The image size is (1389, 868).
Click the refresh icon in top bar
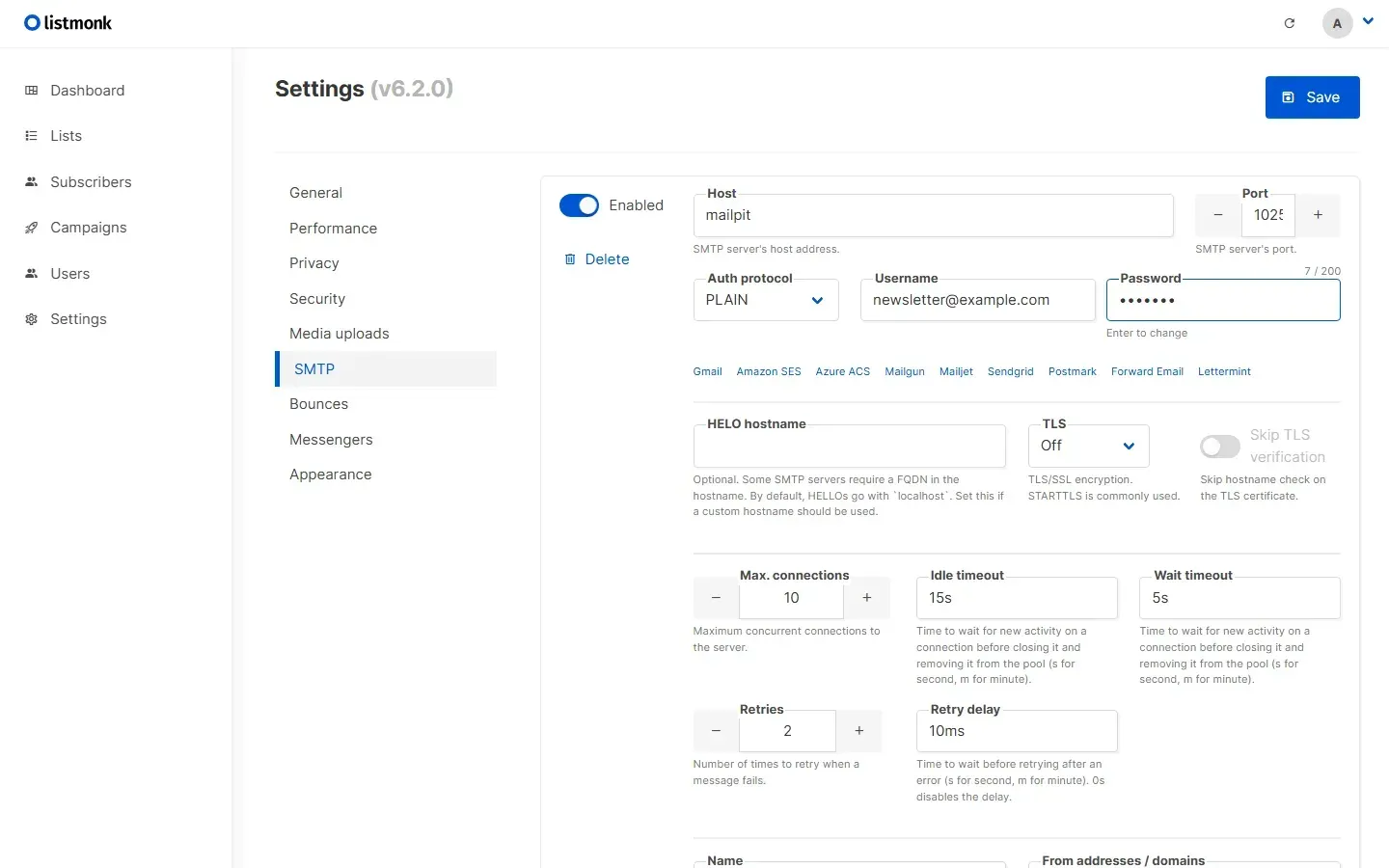tap(1289, 23)
